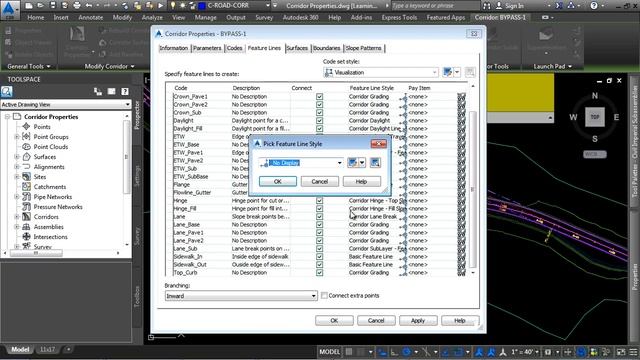Switch to the Surfaces tab in Corridor Properties
This screenshot has height=360, width=640.
pos(297,48)
